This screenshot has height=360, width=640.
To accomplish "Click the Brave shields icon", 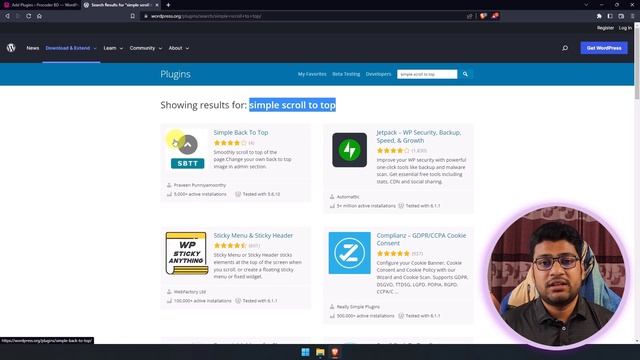I will pyautogui.click(x=483, y=16).
